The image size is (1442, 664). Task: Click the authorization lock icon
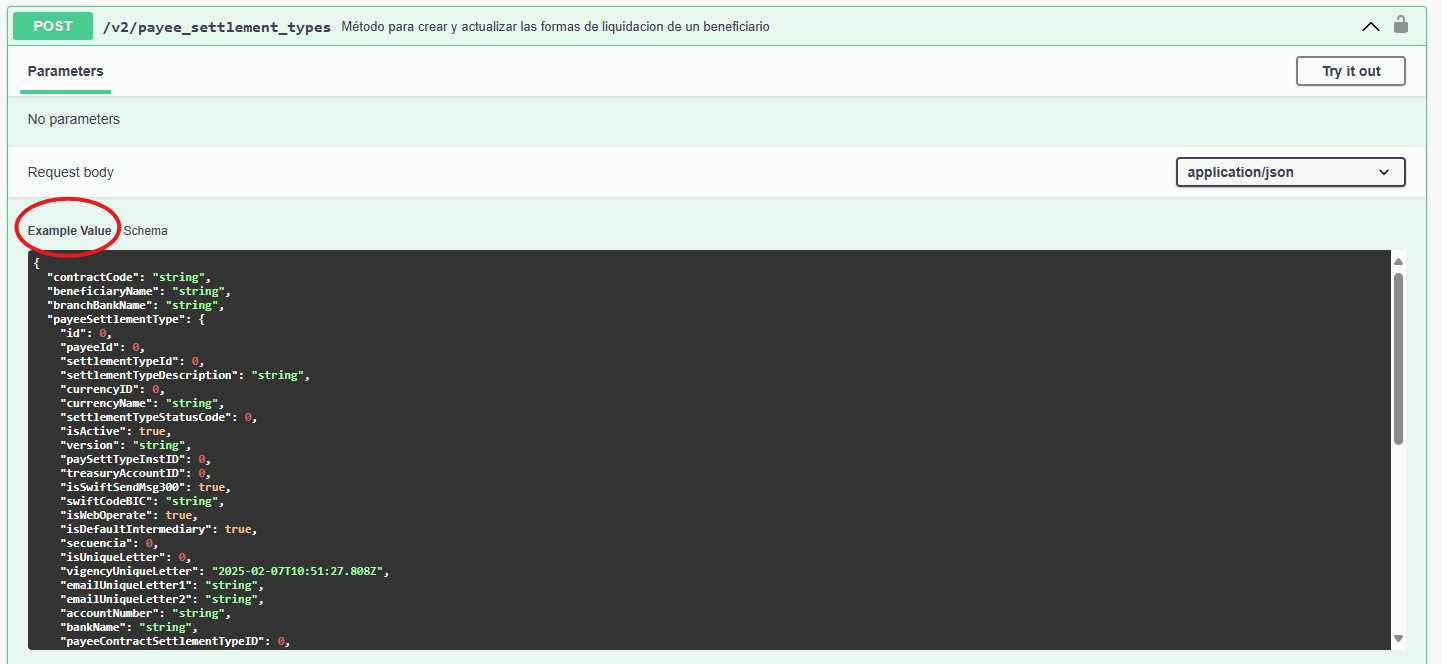tap(1401, 25)
